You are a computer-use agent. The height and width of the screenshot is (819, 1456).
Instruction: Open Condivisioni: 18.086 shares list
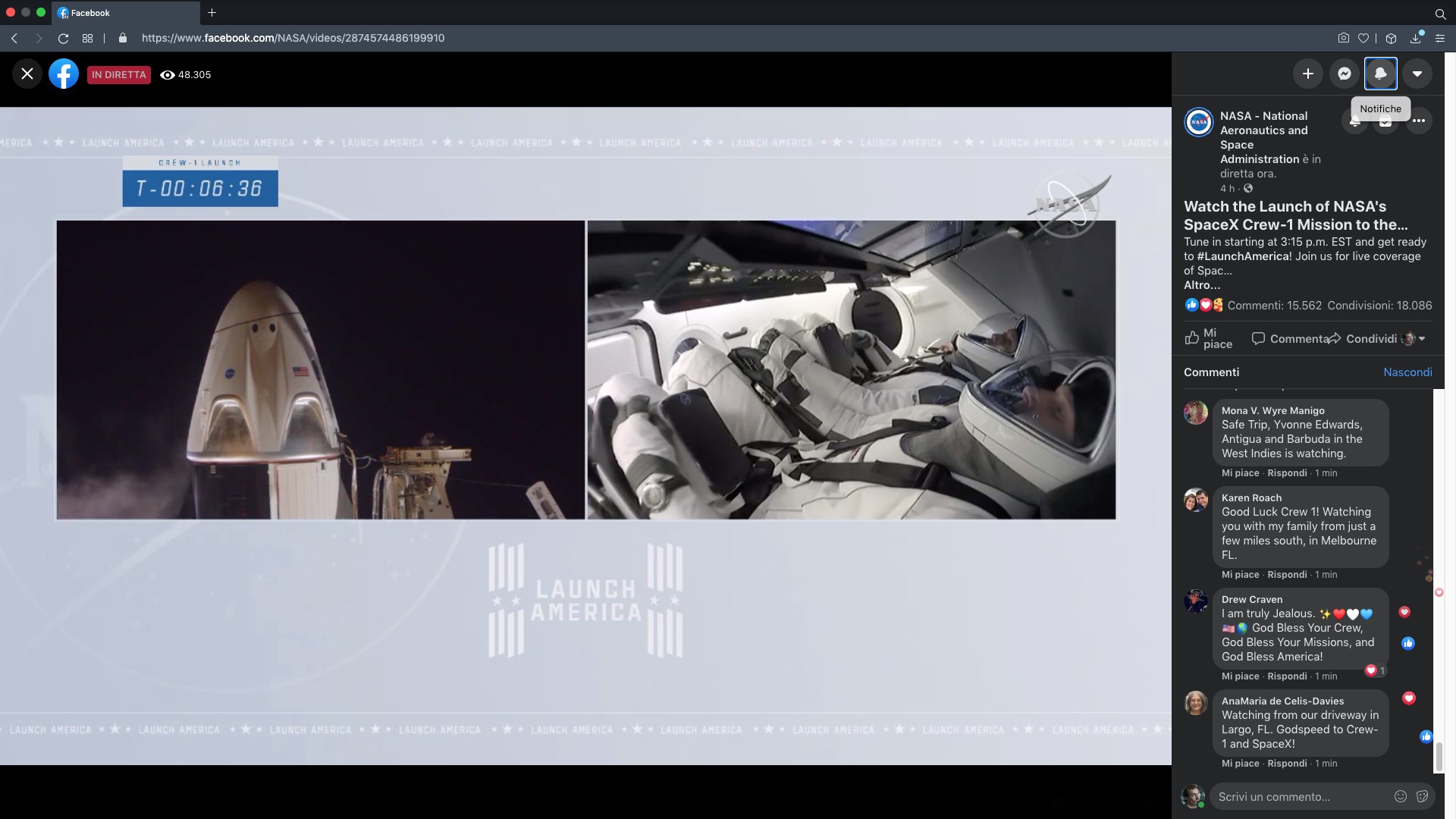click(1379, 306)
